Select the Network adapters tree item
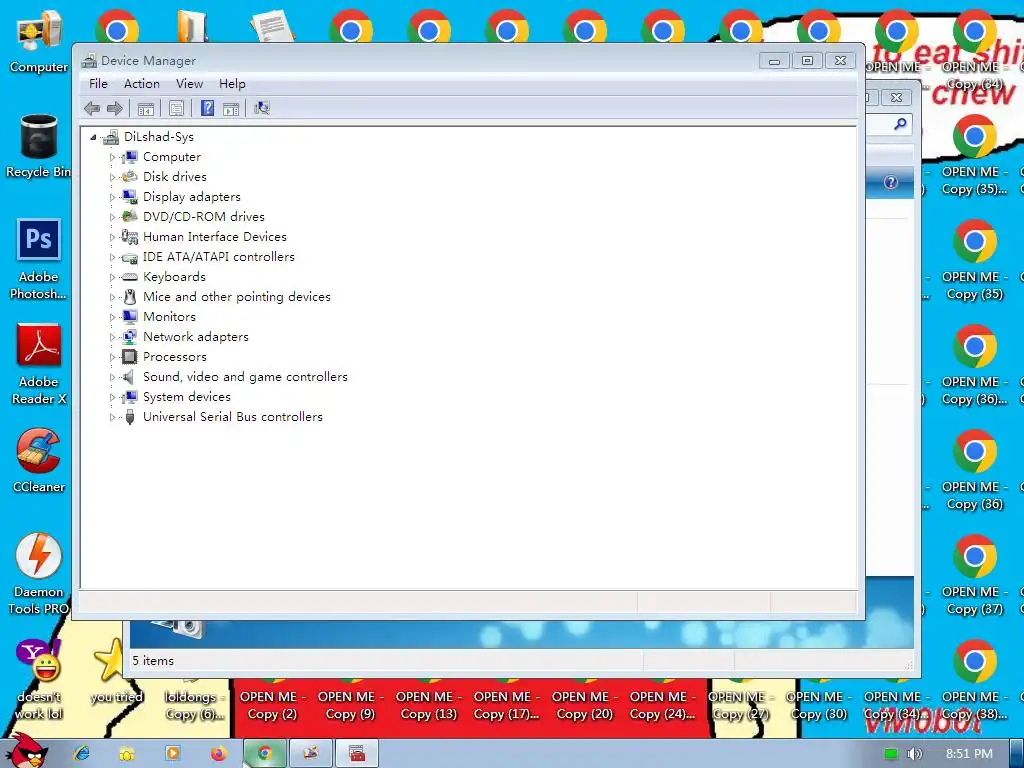 point(196,337)
